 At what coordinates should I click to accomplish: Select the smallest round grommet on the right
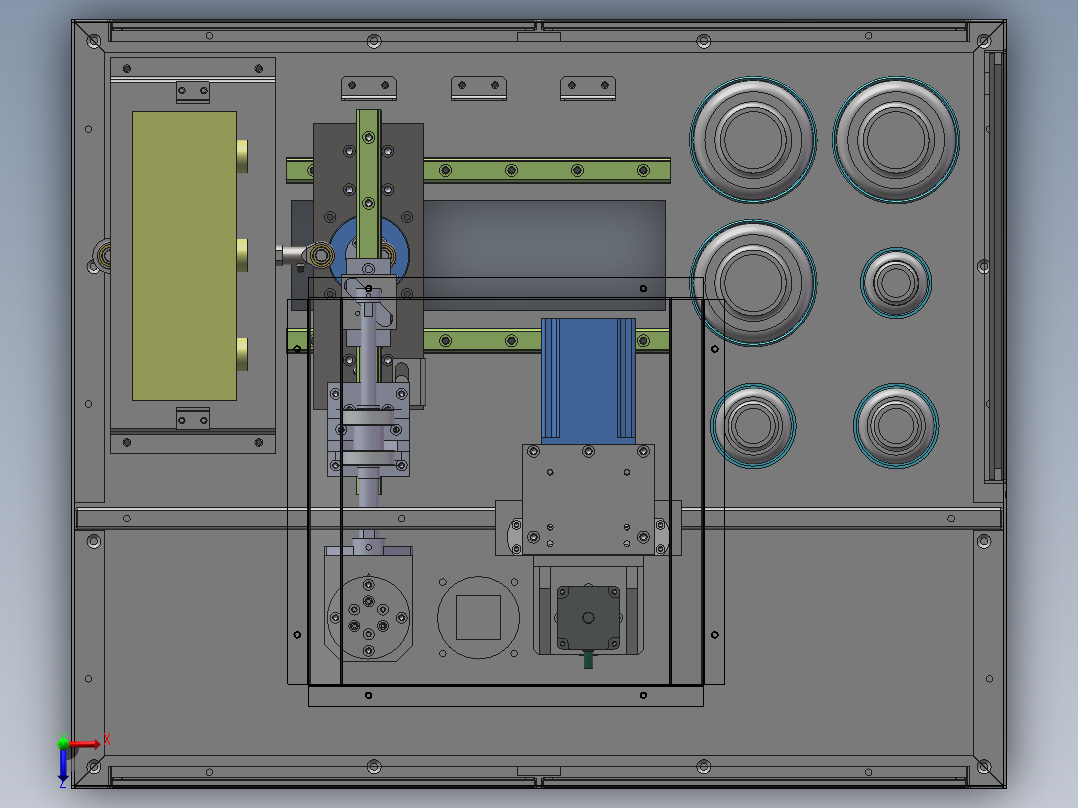pyautogui.click(x=896, y=283)
